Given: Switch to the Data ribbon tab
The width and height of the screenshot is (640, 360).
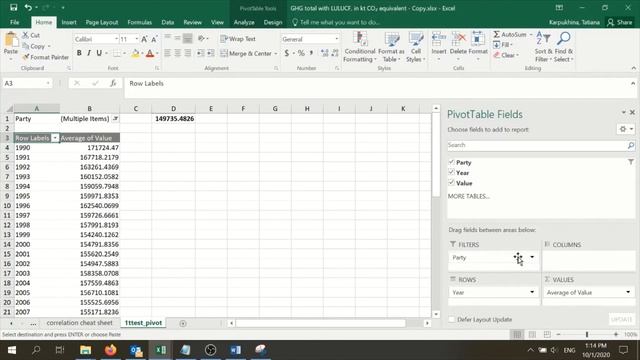Looking at the screenshot, I should coord(167,22).
